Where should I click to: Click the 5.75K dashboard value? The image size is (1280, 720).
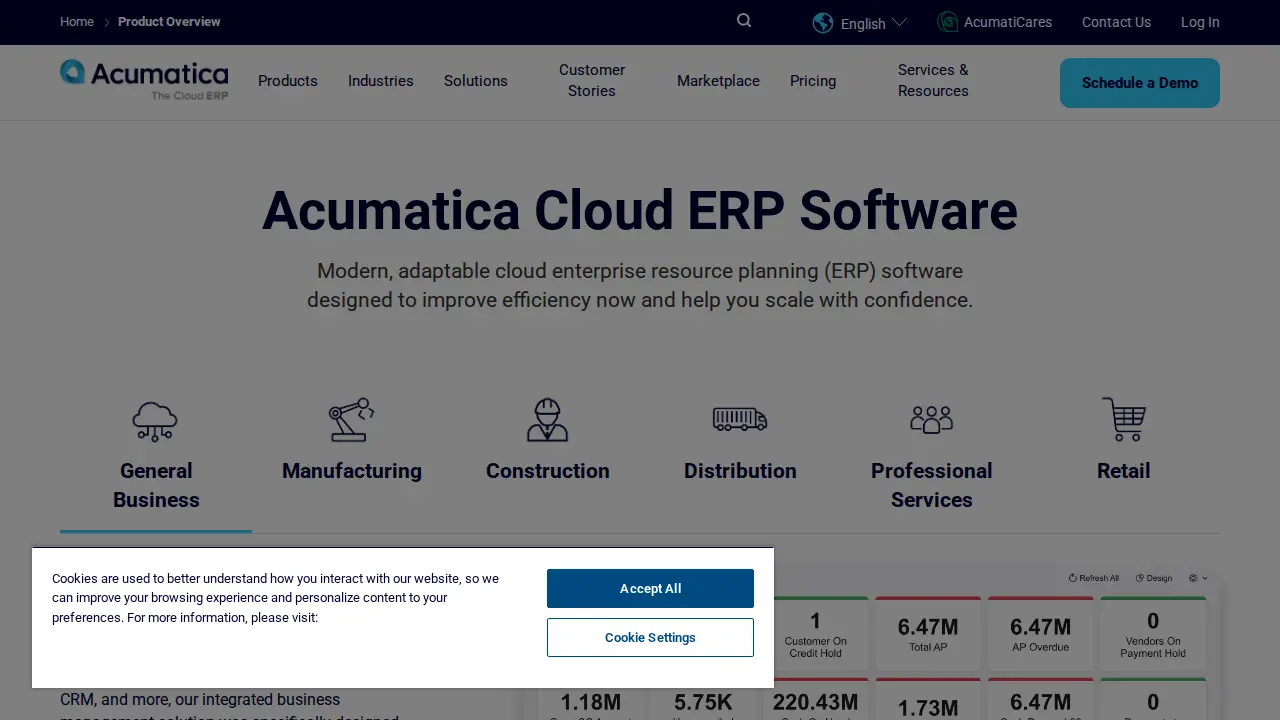pos(703,703)
